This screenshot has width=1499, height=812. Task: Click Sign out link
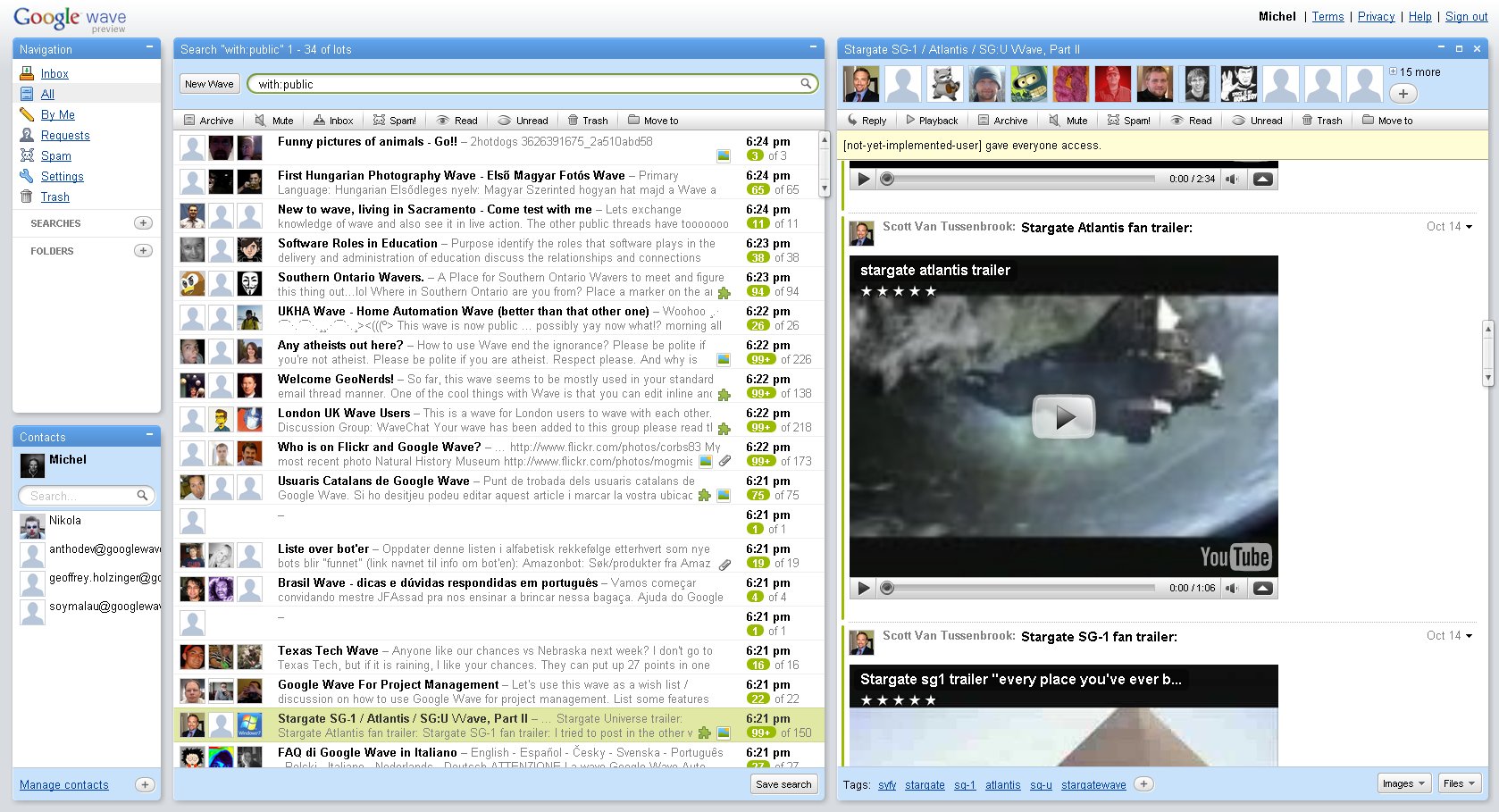pyautogui.click(x=1466, y=17)
